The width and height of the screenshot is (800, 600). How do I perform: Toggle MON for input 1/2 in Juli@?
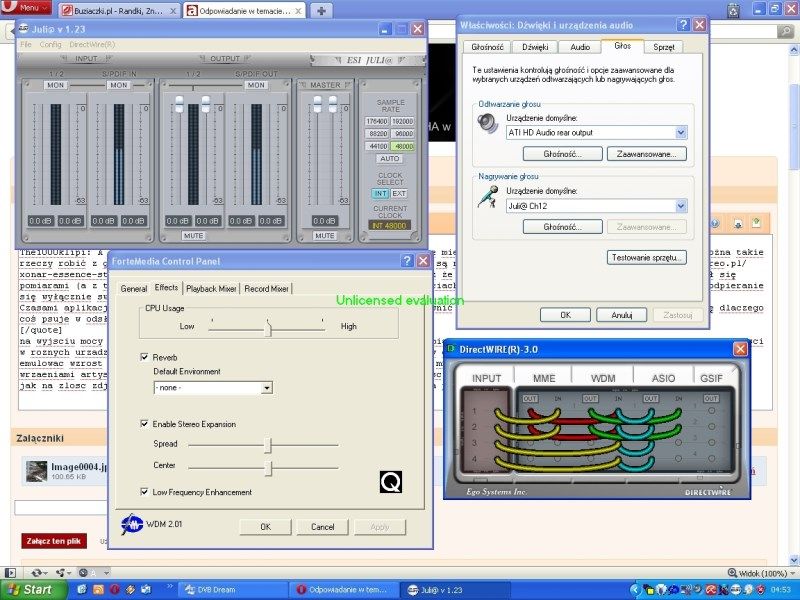[x=56, y=85]
